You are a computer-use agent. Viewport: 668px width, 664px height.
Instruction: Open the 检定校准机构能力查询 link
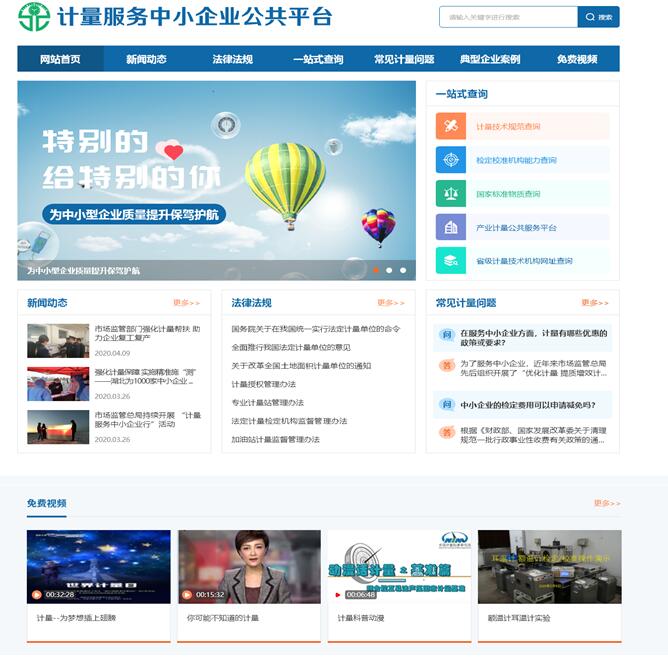coord(516,160)
